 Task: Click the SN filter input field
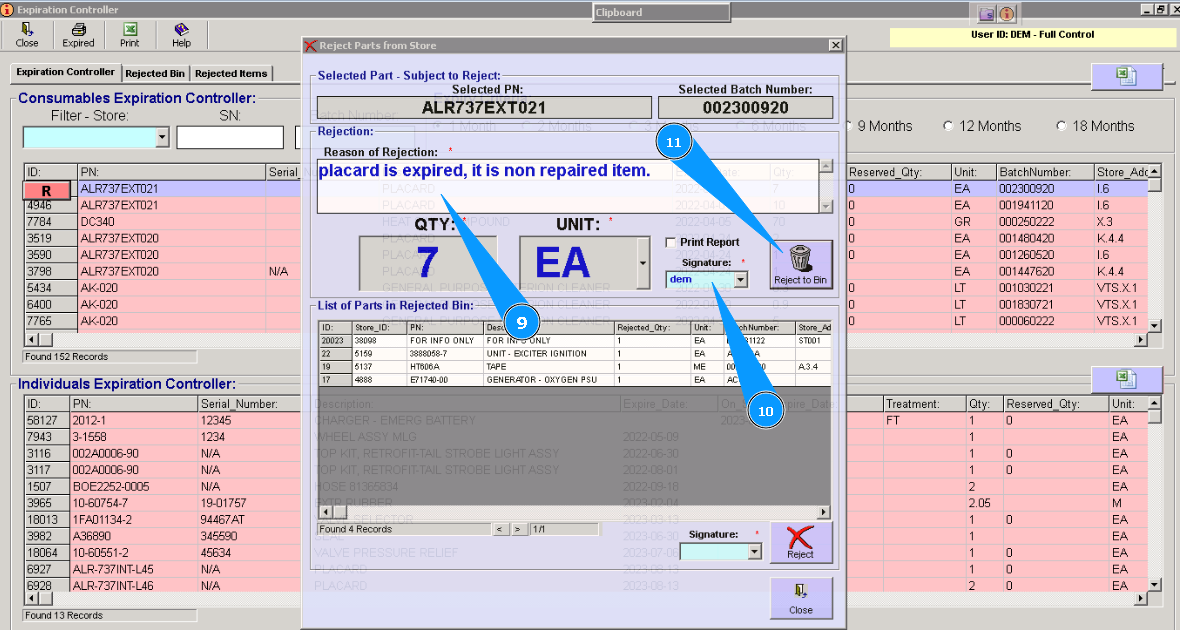pyautogui.click(x=230, y=137)
